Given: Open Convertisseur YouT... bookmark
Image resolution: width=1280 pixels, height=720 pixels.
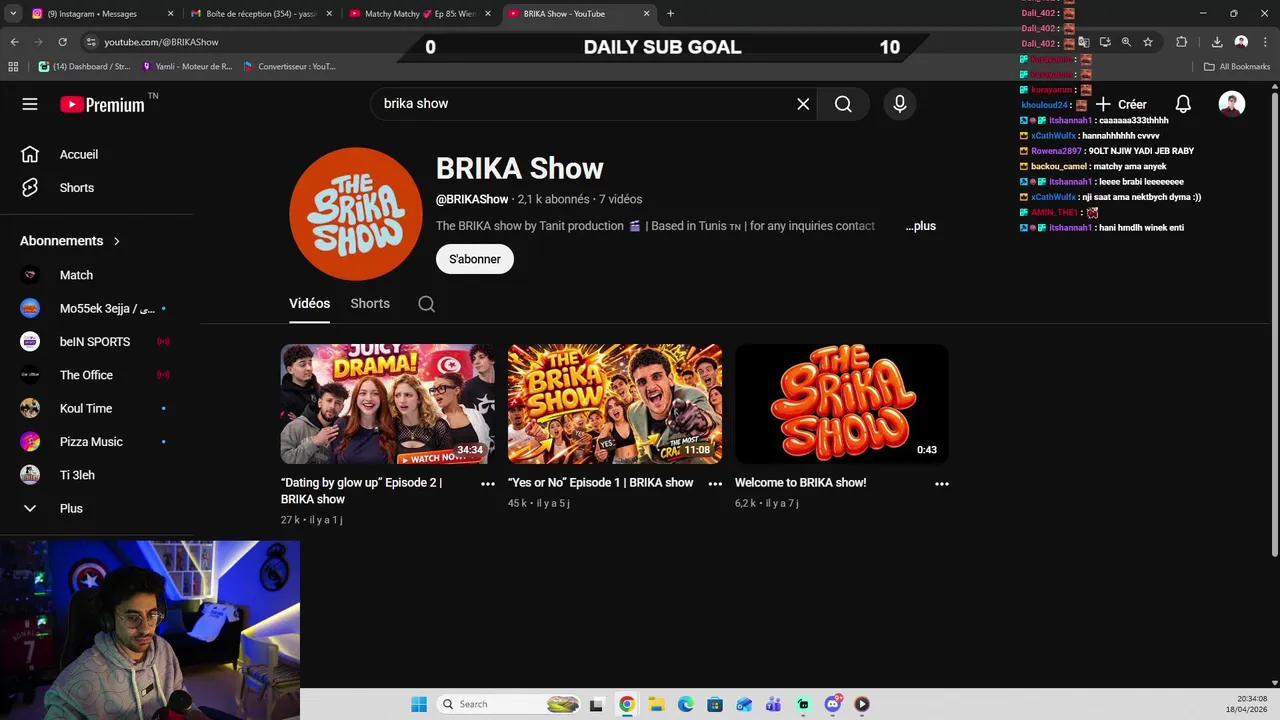Looking at the screenshot, I should tap(290, 67).
